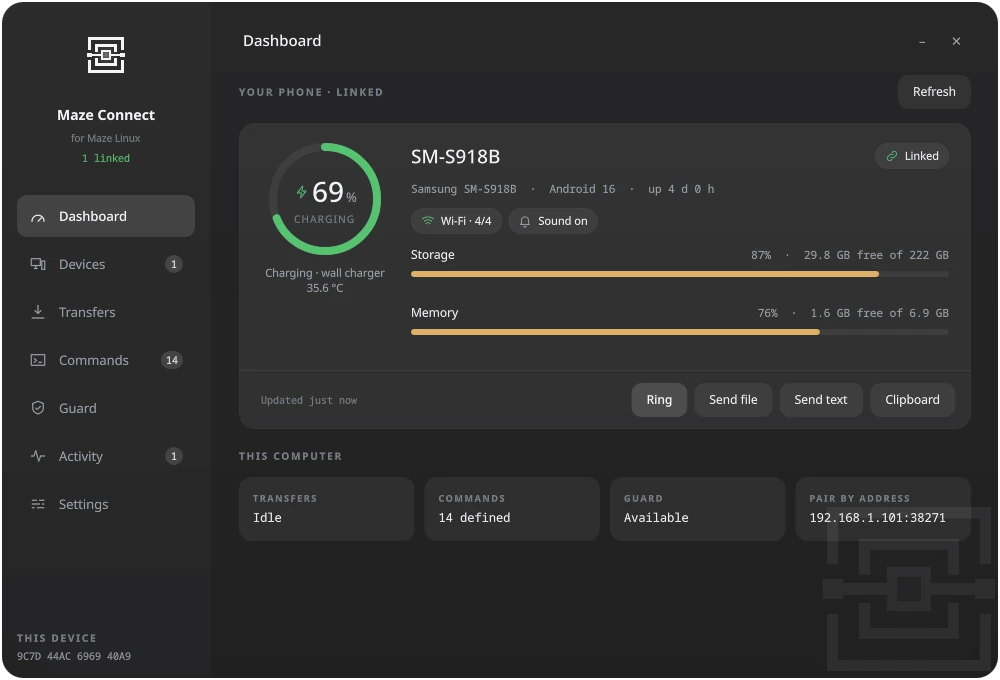View the Activity page
The height and width of the screenshot is (680, 1000).
[106, 456]
